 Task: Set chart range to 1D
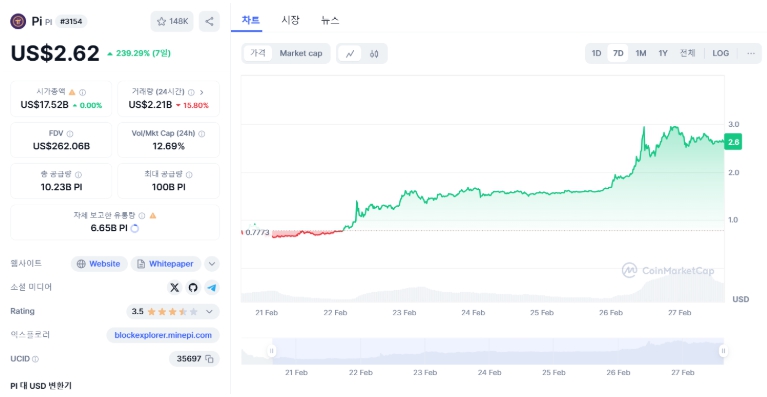coord(596,53)
